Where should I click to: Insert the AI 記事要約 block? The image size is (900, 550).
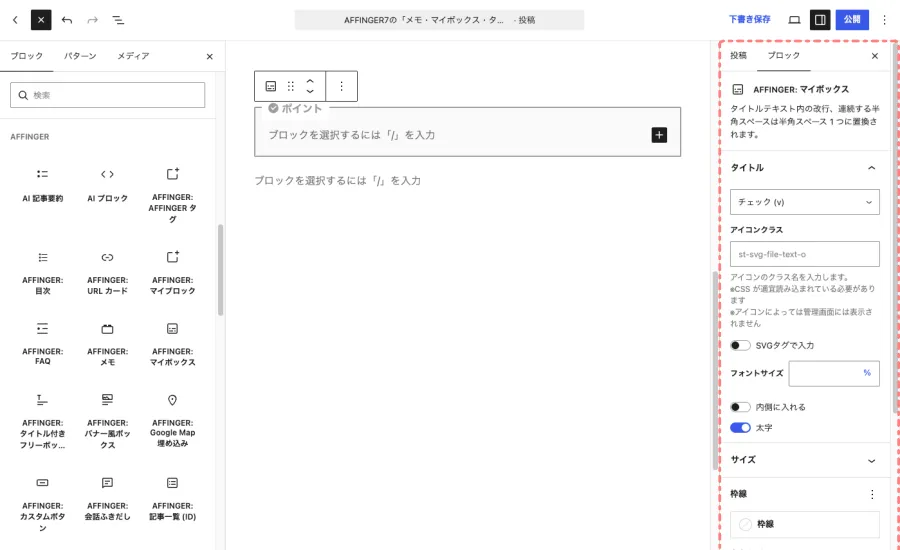pyautogui.click(x=42, y=185)
